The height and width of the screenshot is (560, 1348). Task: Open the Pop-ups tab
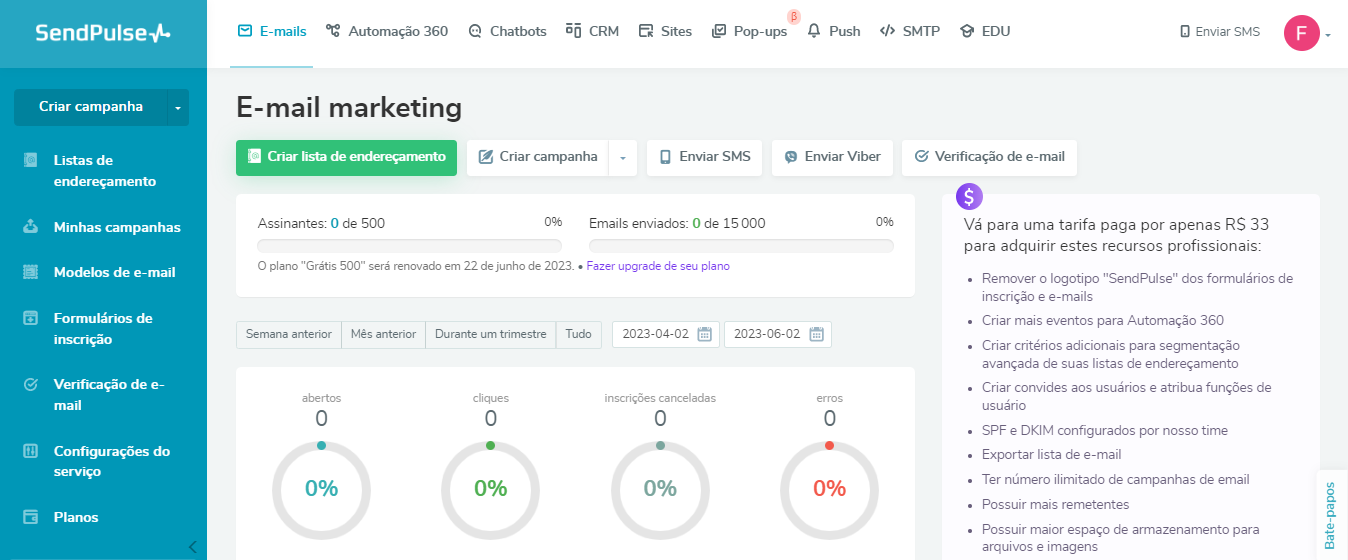(x=749, y=31)
